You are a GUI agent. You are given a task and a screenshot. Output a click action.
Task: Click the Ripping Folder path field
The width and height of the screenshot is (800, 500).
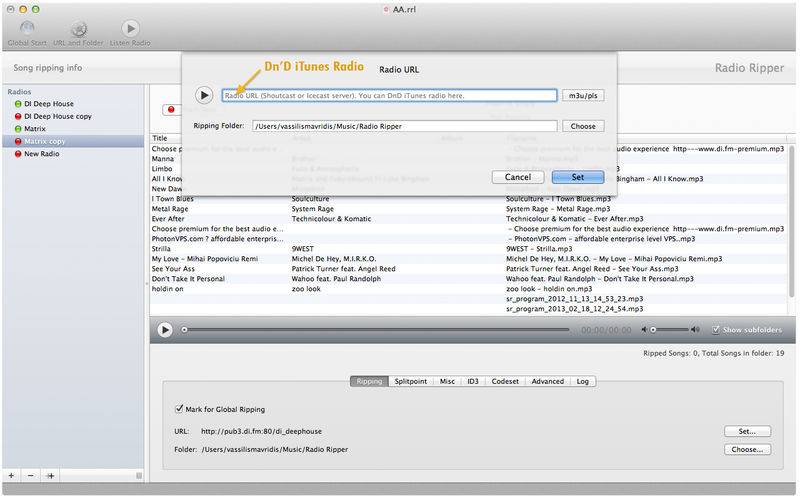(x=405, y=126)
